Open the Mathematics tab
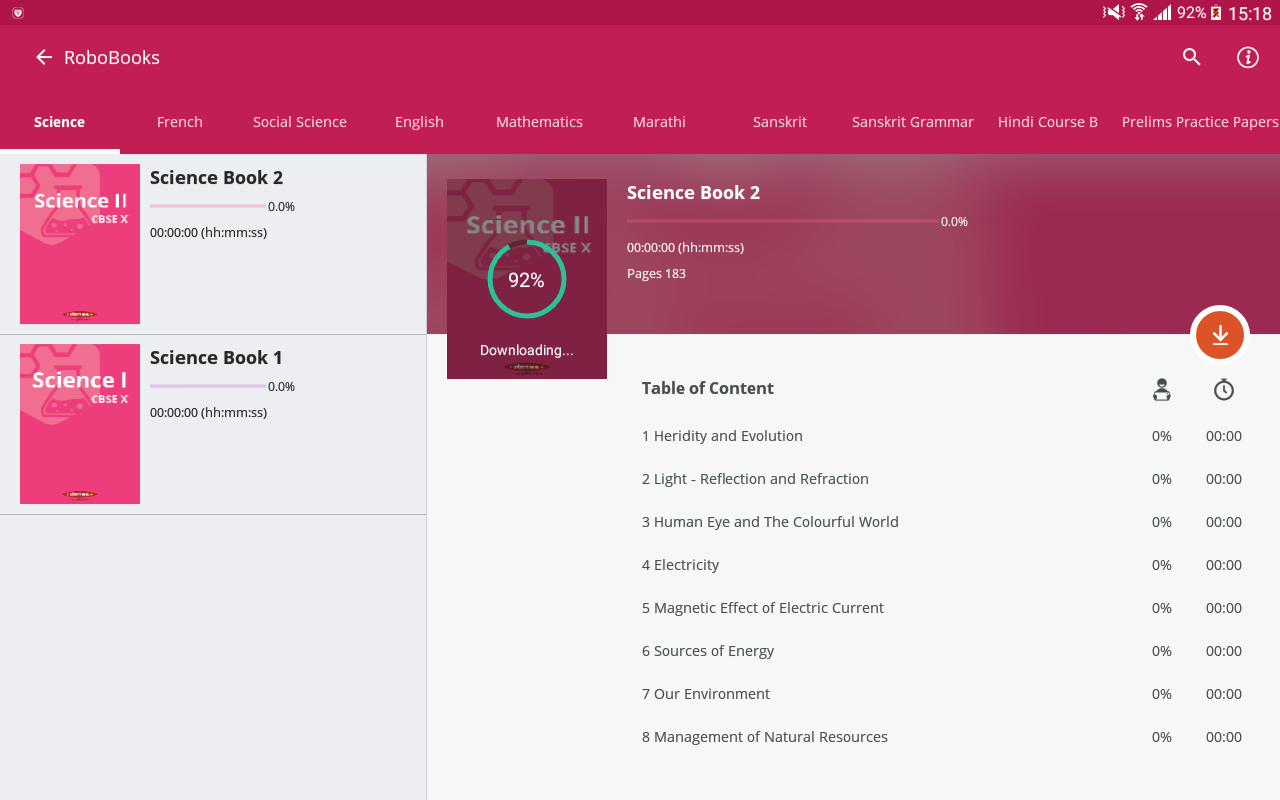1280x800 pixels. pyautogui.click(x=539, y=122)
